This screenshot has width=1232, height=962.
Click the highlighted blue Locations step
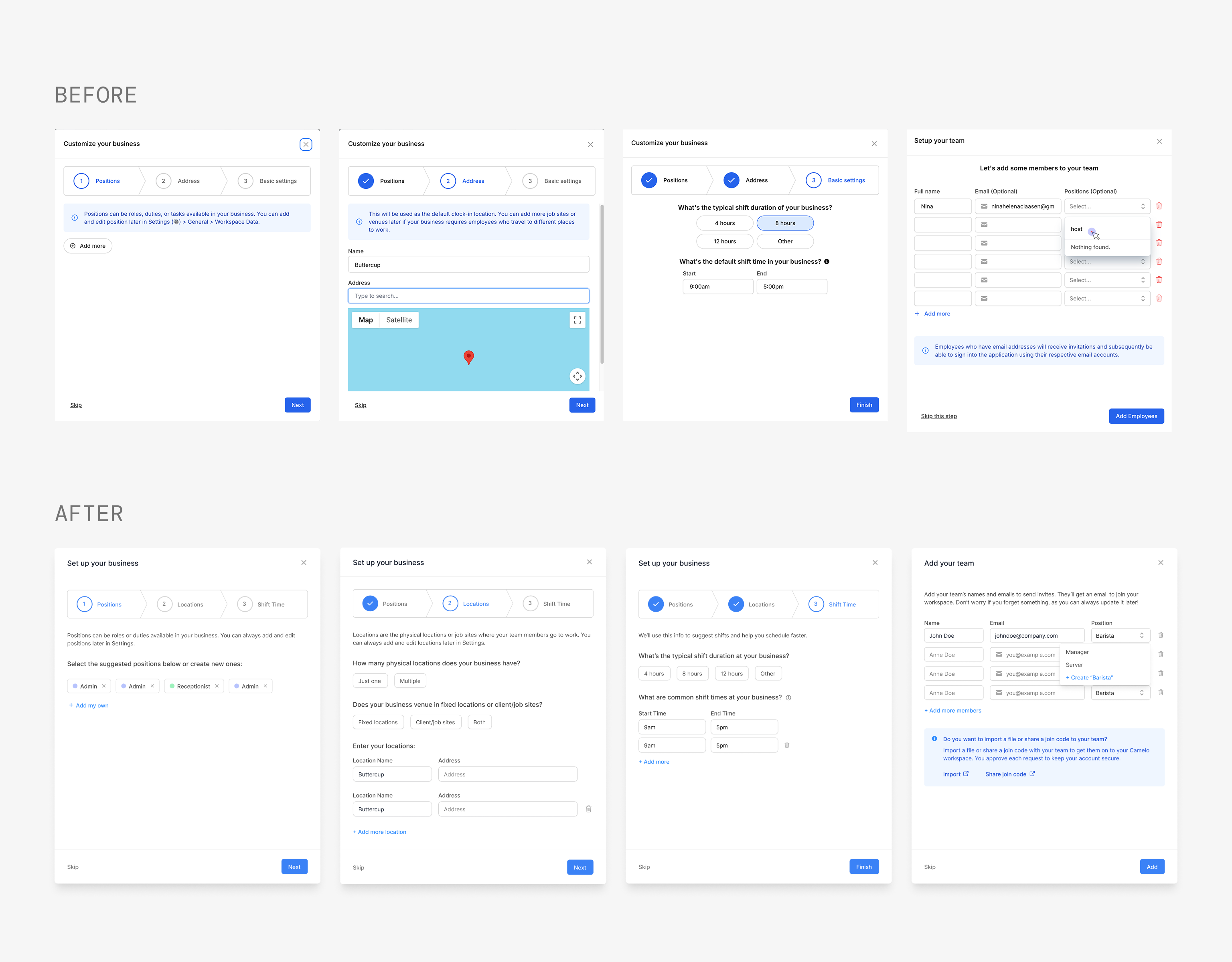tap(465, 603)
